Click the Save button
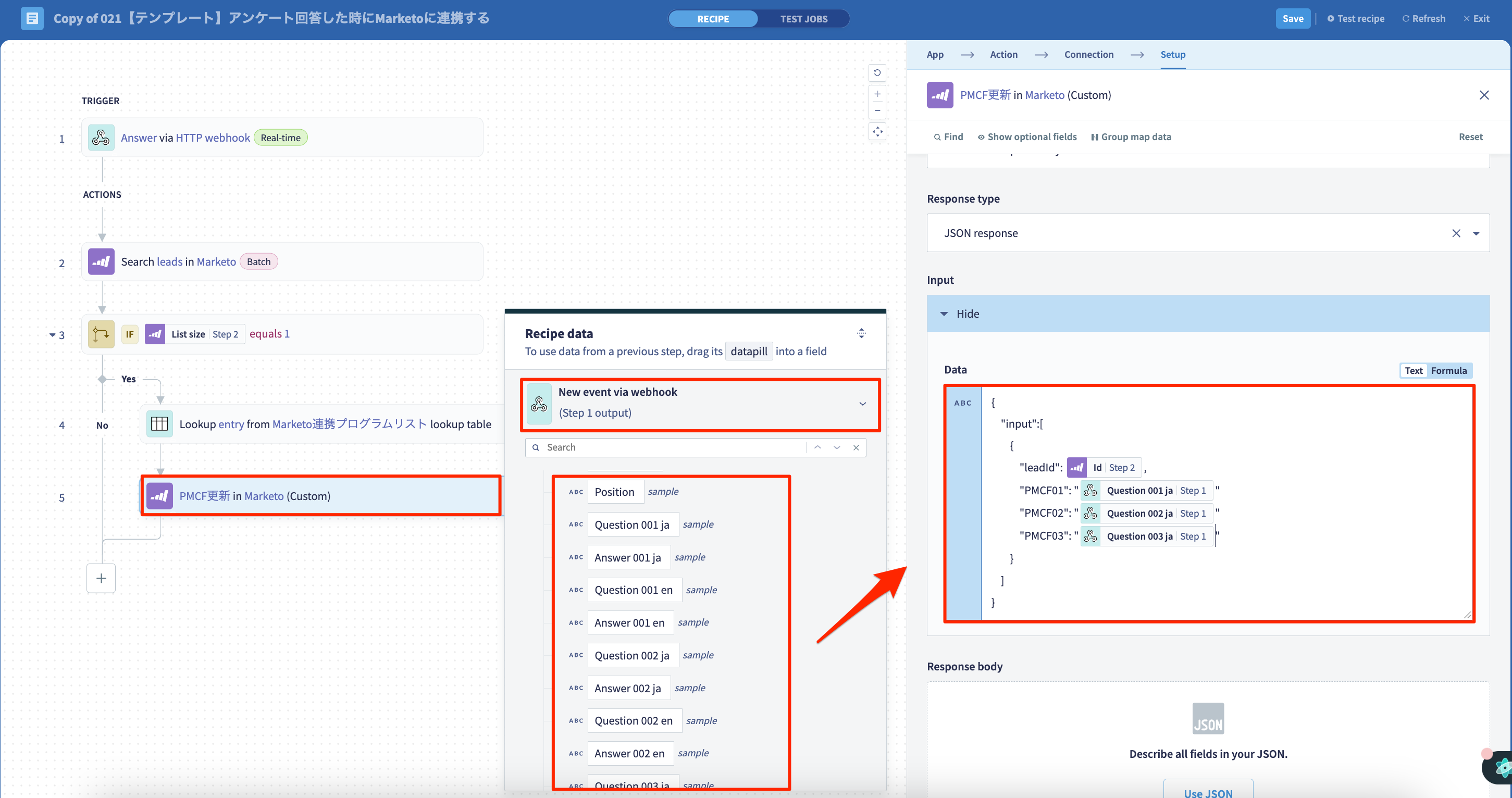This screenshot has height=798, width=1512. point(1293,18)
